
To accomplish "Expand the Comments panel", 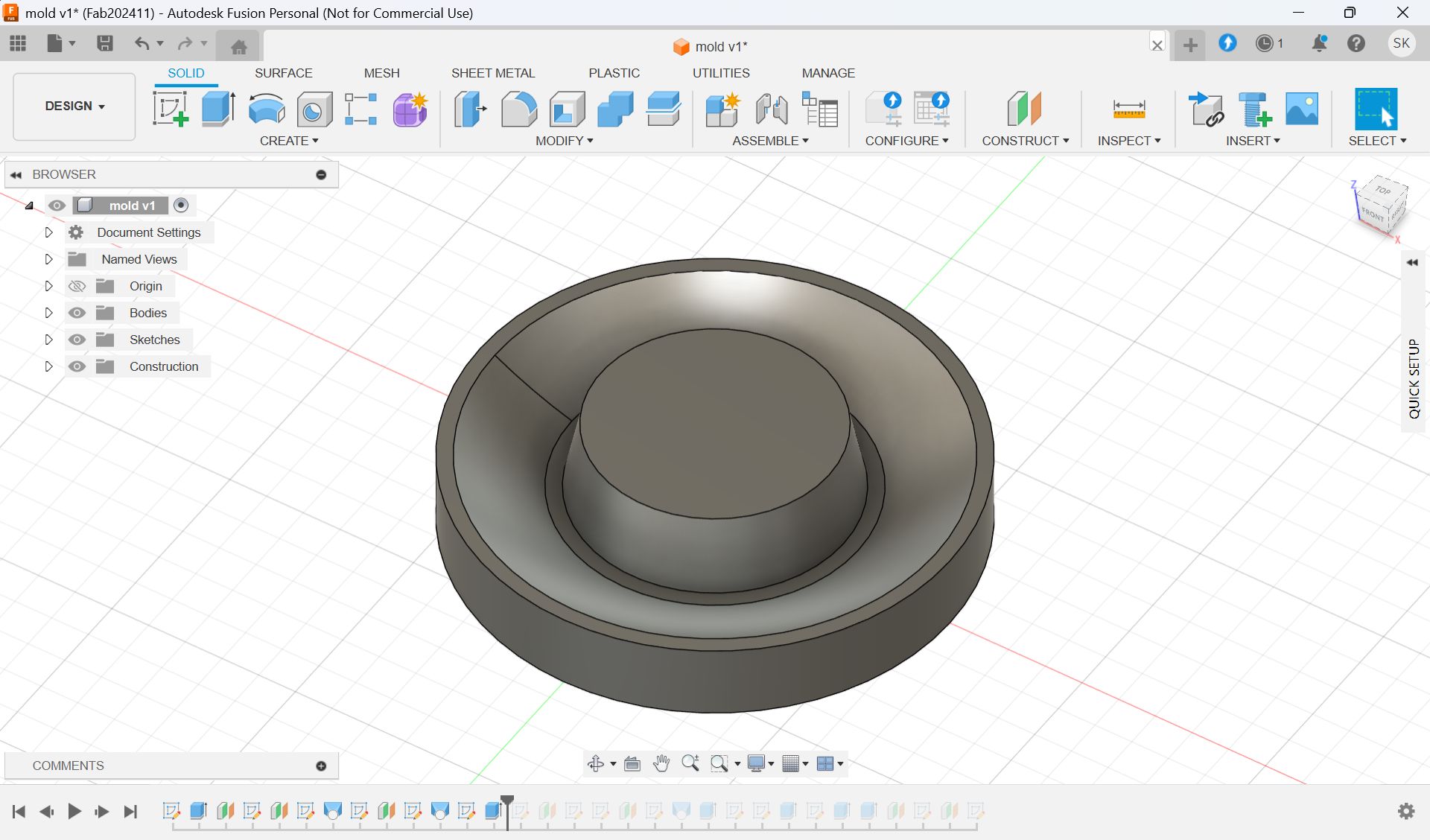I will [321, 766].
